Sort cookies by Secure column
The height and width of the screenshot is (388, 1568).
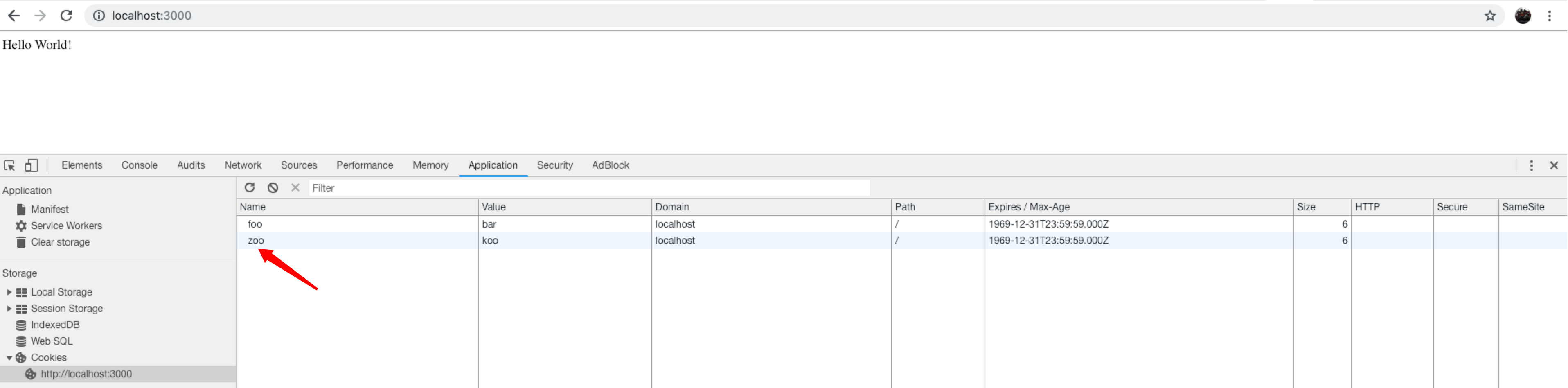(x=1466, y=207)
